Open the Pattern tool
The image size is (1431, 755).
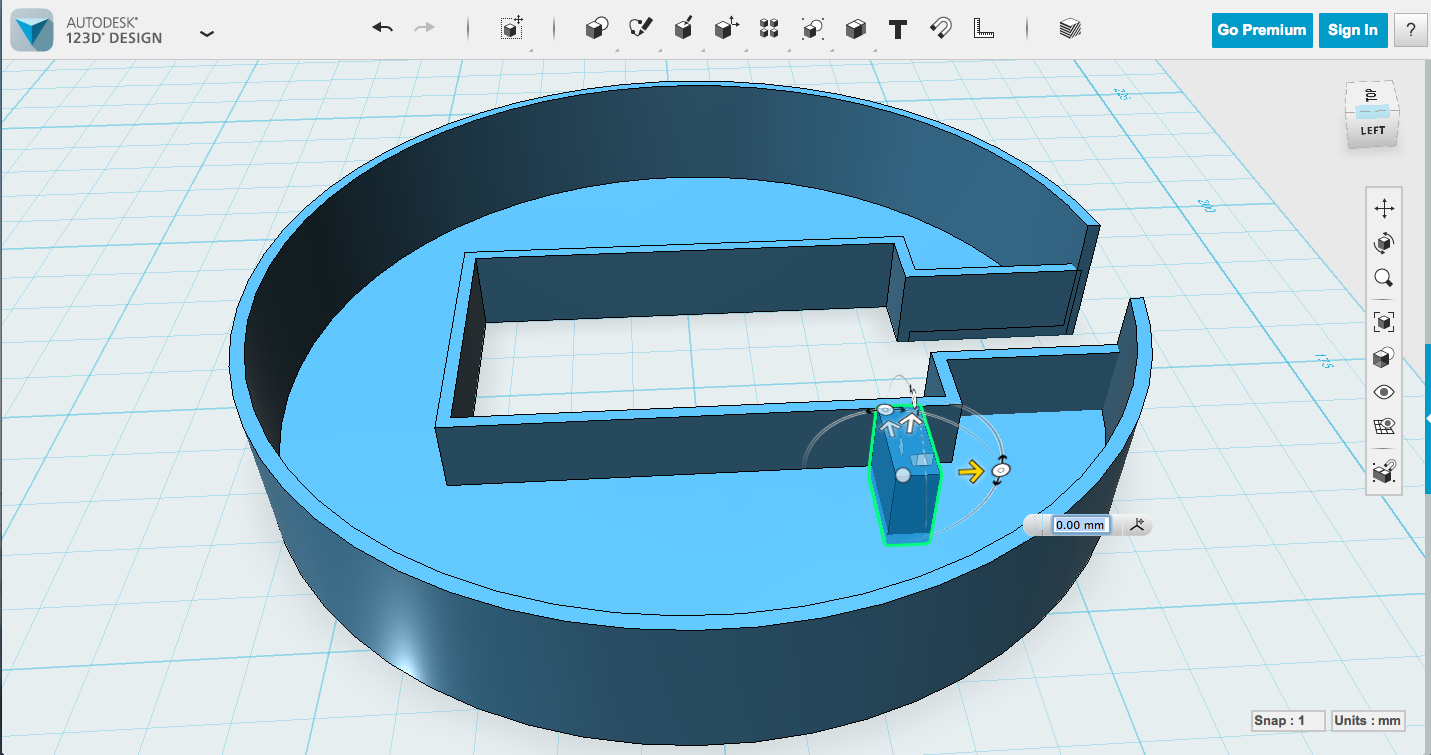769,30
